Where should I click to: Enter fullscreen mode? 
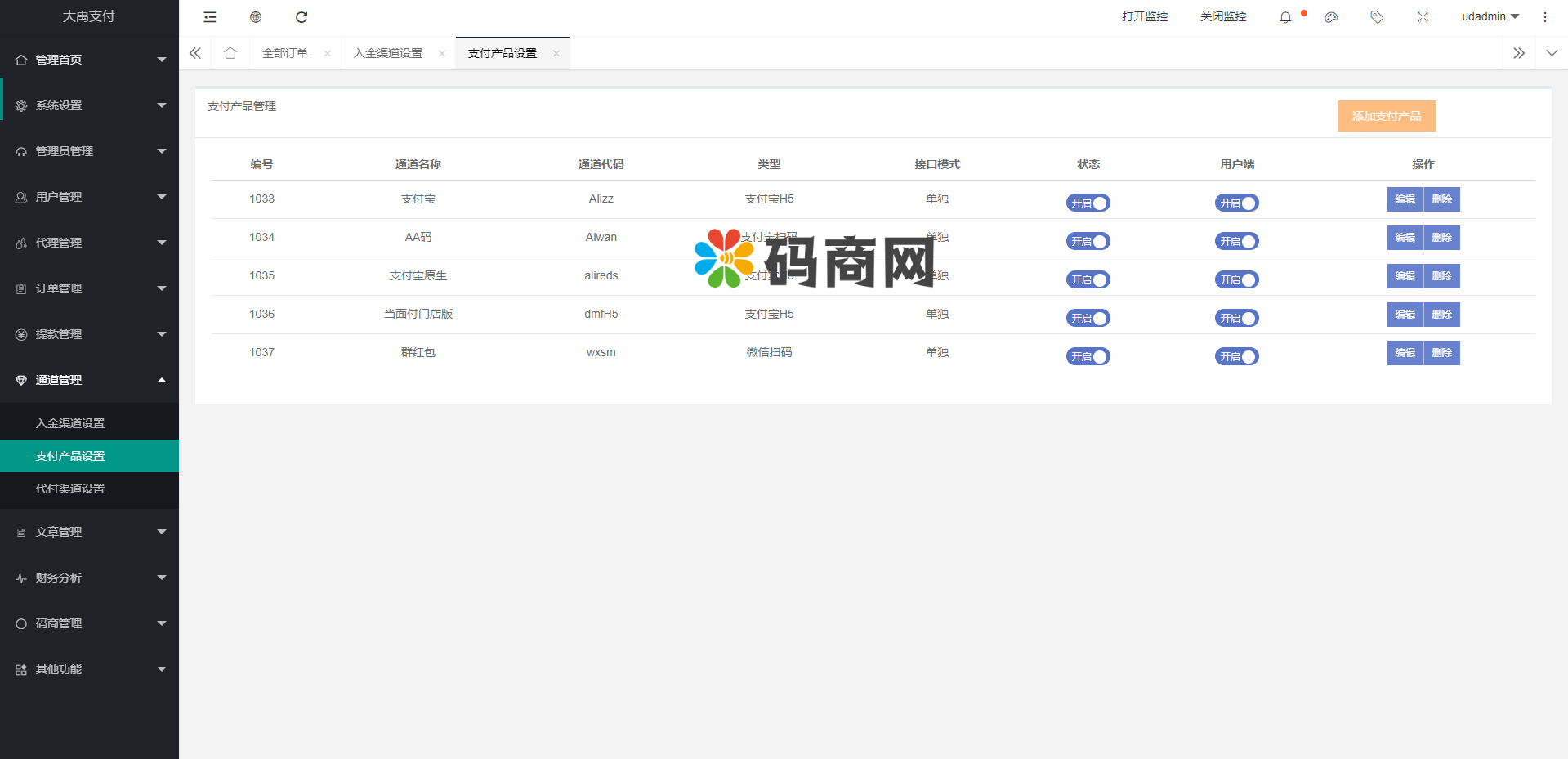tap(1423, 16)
